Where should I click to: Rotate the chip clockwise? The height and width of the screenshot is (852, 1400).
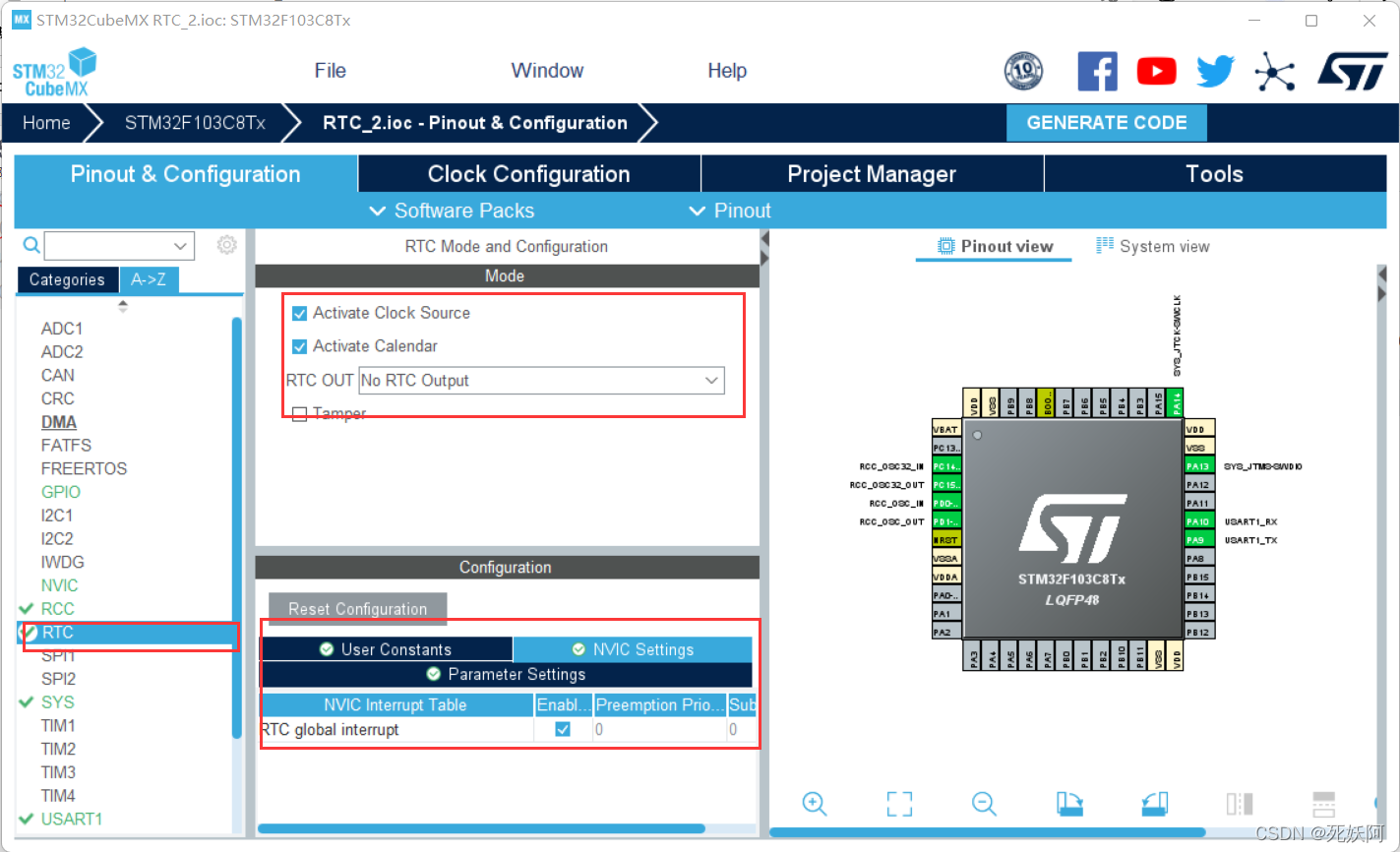[x=1069, y=803]
